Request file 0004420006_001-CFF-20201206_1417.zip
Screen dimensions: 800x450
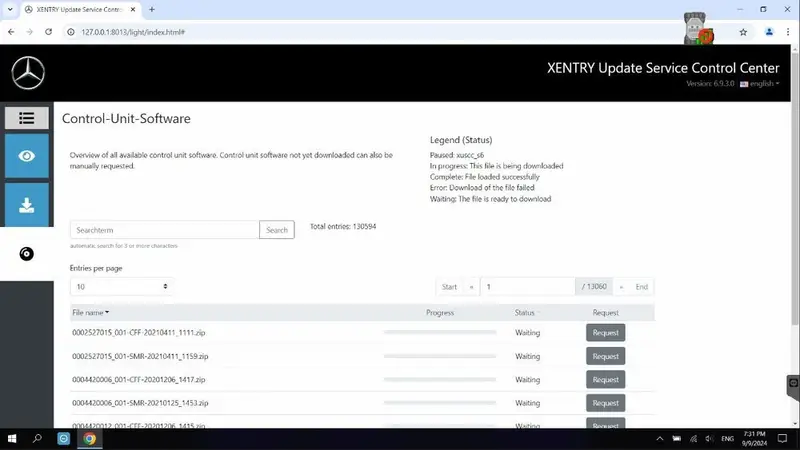(605, 380)
